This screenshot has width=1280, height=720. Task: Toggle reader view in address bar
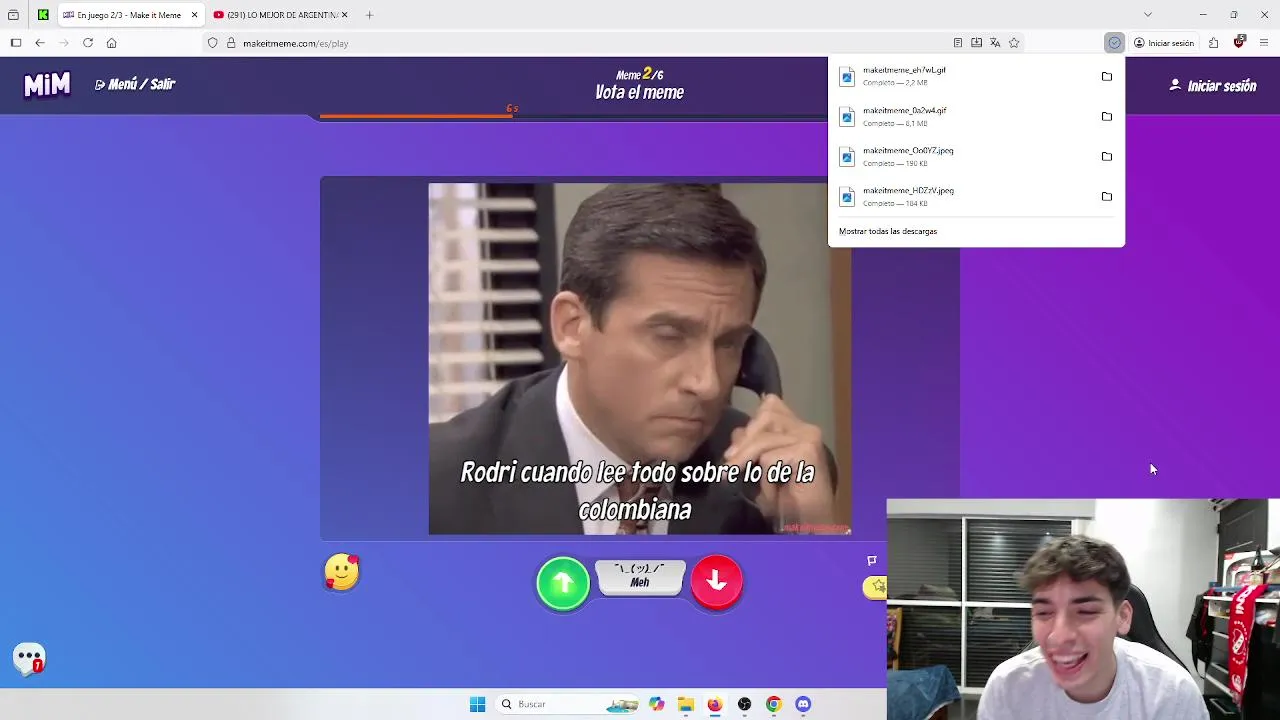coord(957,43)
